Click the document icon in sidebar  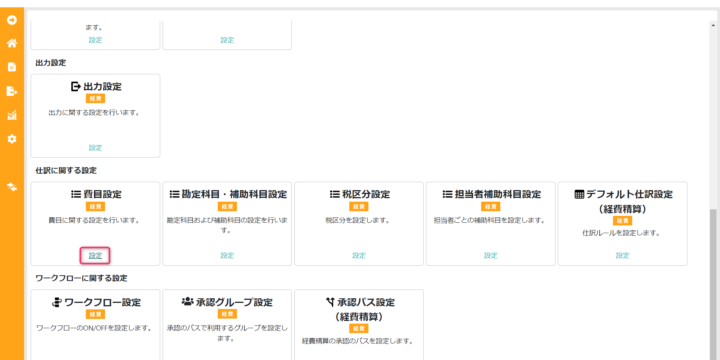click(x=12, y=67)
